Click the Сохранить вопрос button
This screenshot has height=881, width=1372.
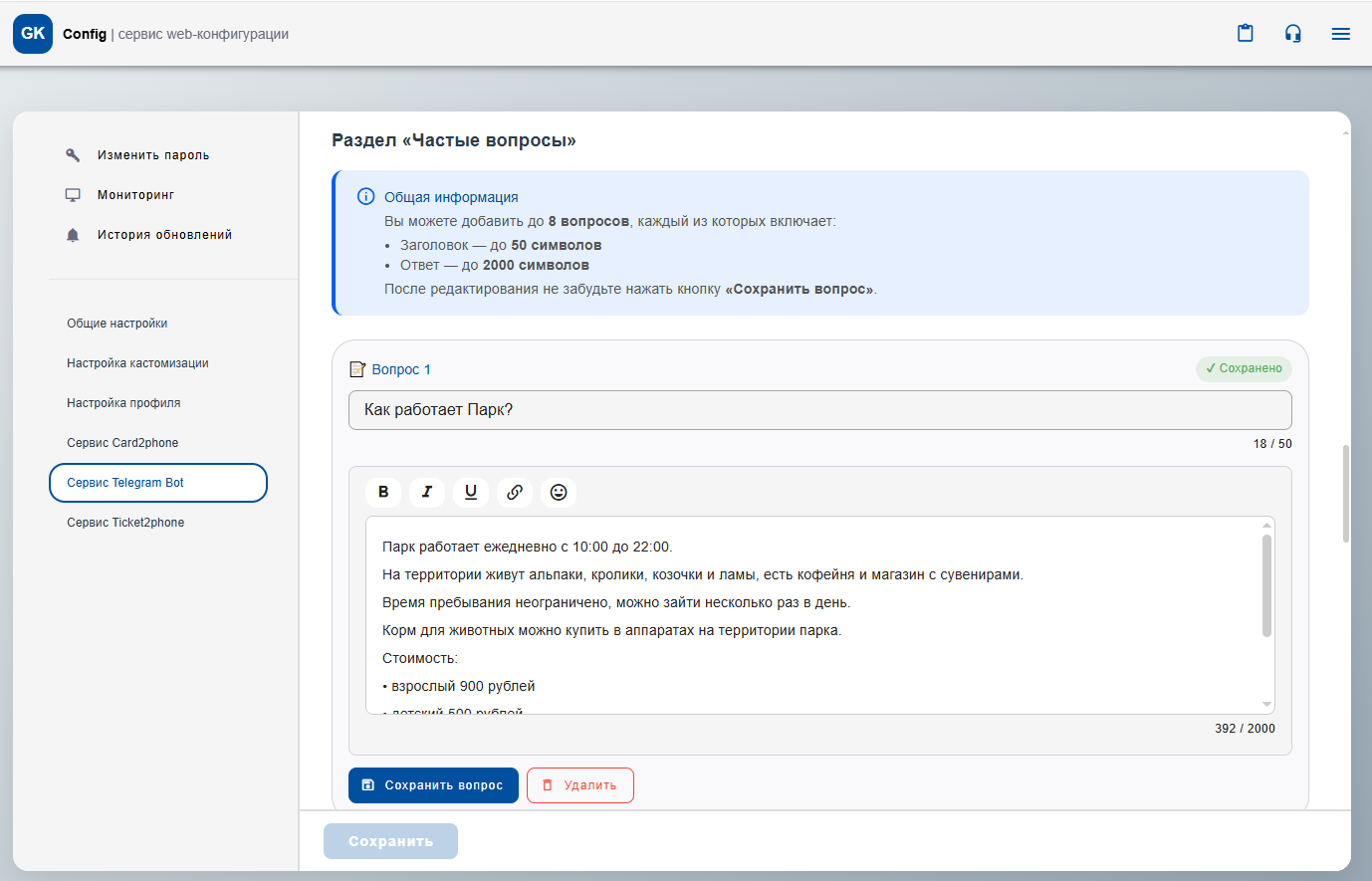tap(433, 785)
